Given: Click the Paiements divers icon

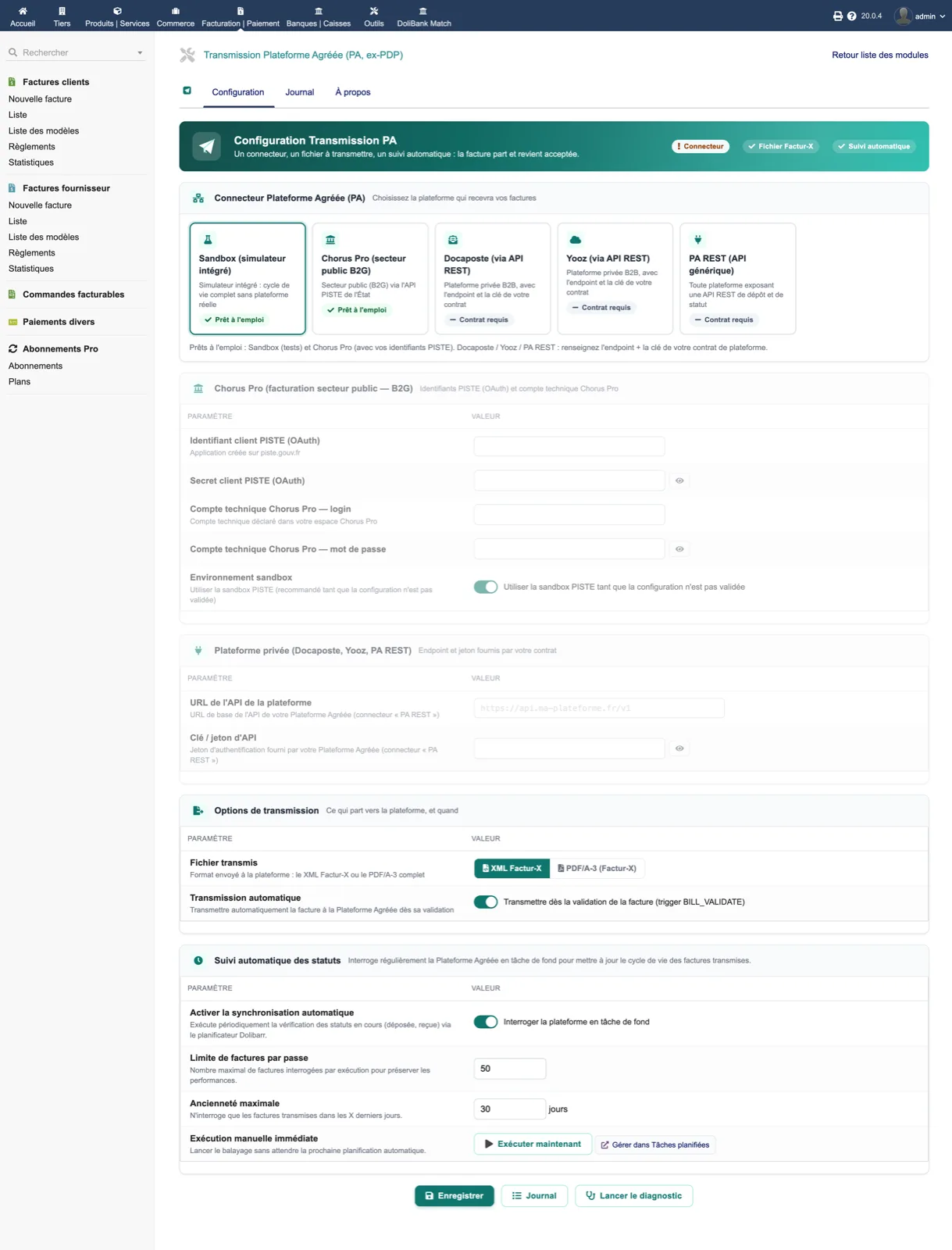Looking at the screenshot, I should click(x=12, y=322).
